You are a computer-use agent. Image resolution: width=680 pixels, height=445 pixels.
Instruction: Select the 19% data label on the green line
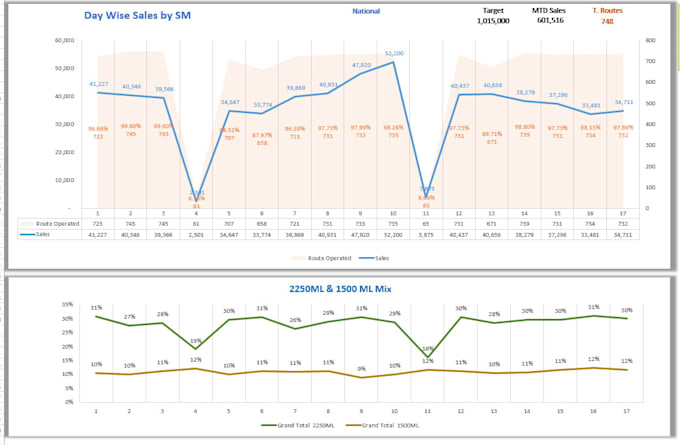196,341
